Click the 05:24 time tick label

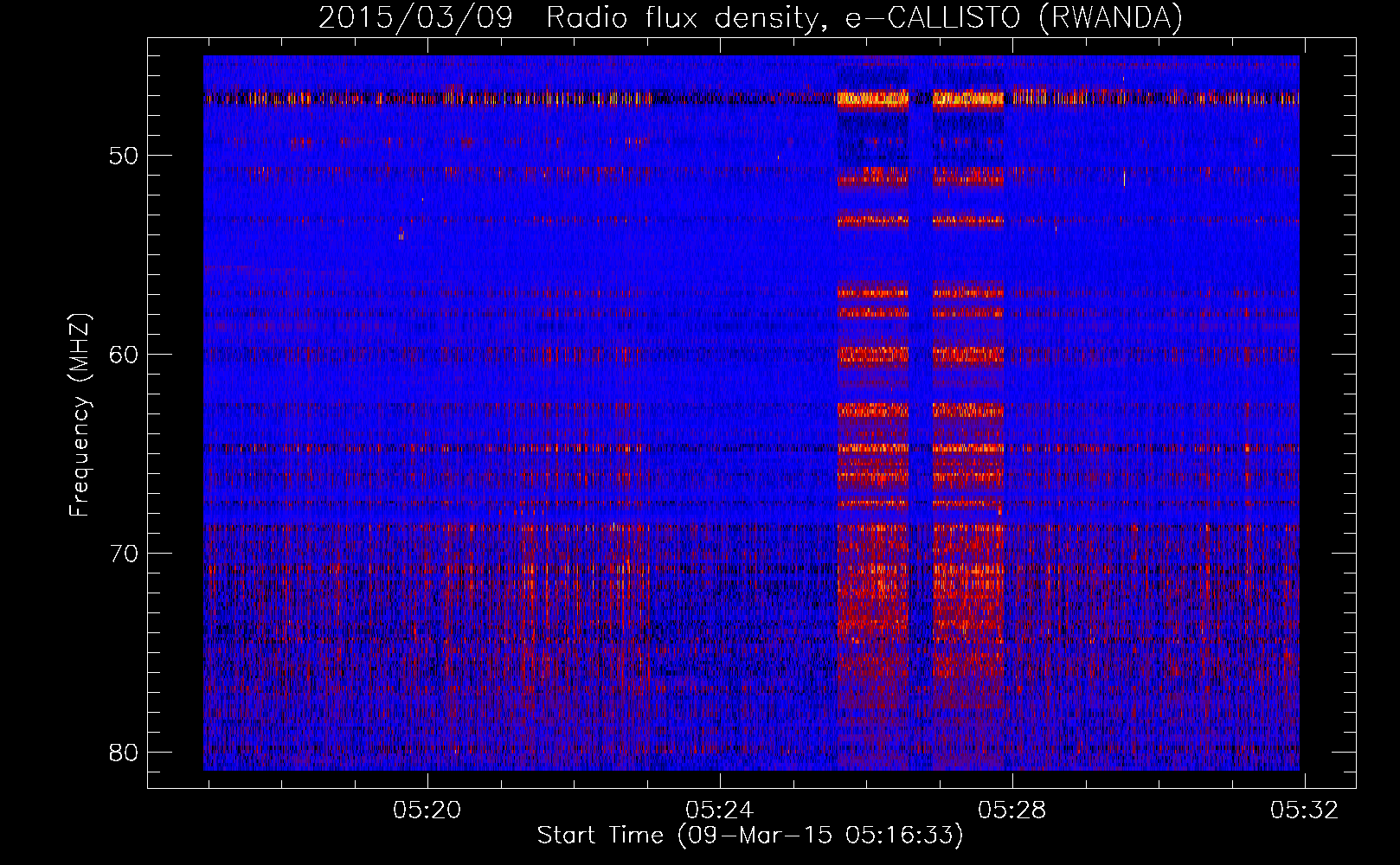point(719,810)
